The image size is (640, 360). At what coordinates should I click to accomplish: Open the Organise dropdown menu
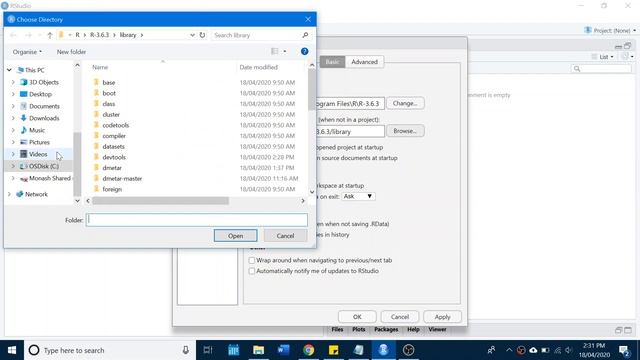27,52
